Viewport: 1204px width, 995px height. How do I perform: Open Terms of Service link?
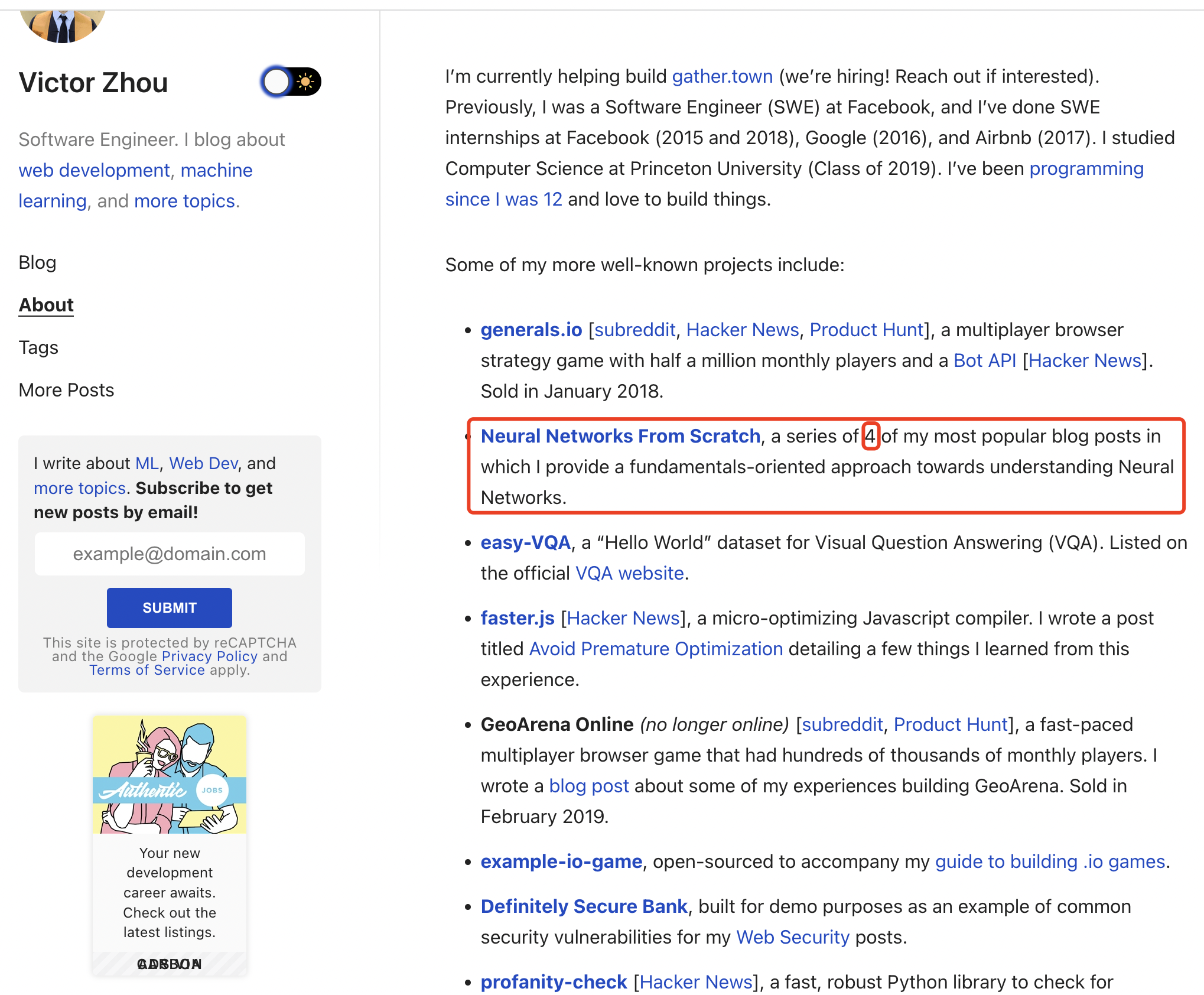pos(147,670)
